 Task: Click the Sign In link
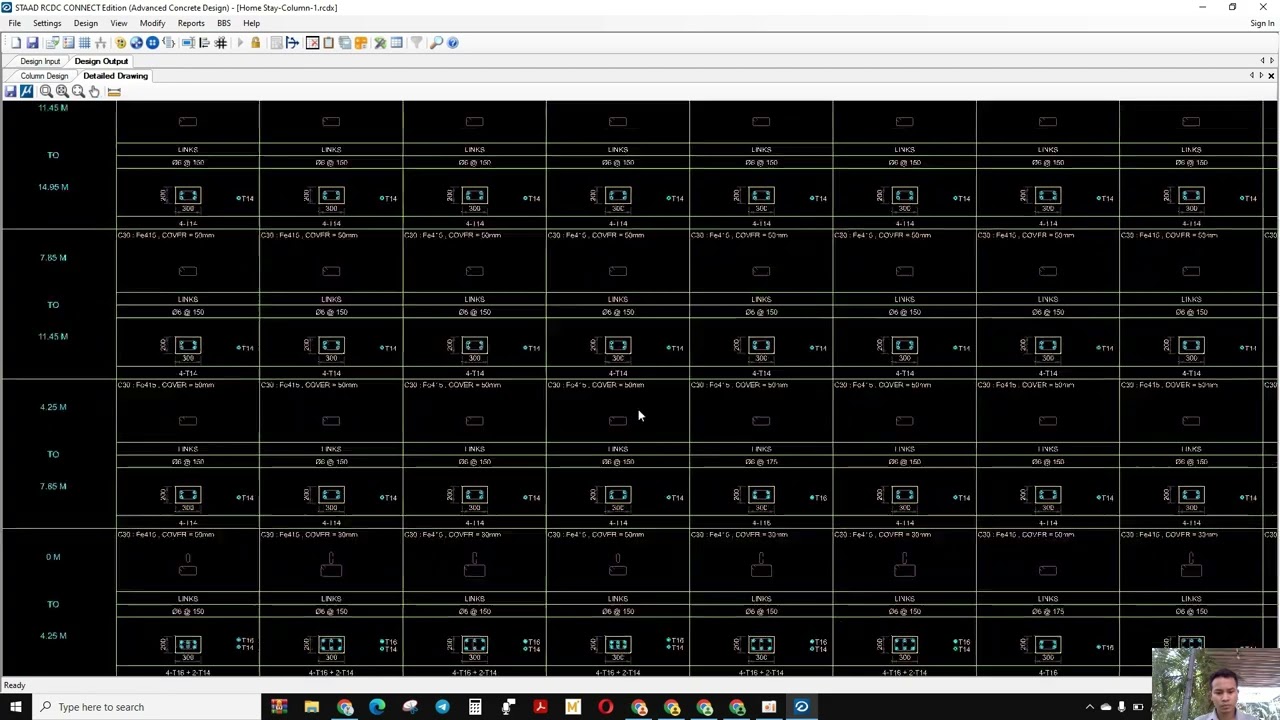(1262, 23)
